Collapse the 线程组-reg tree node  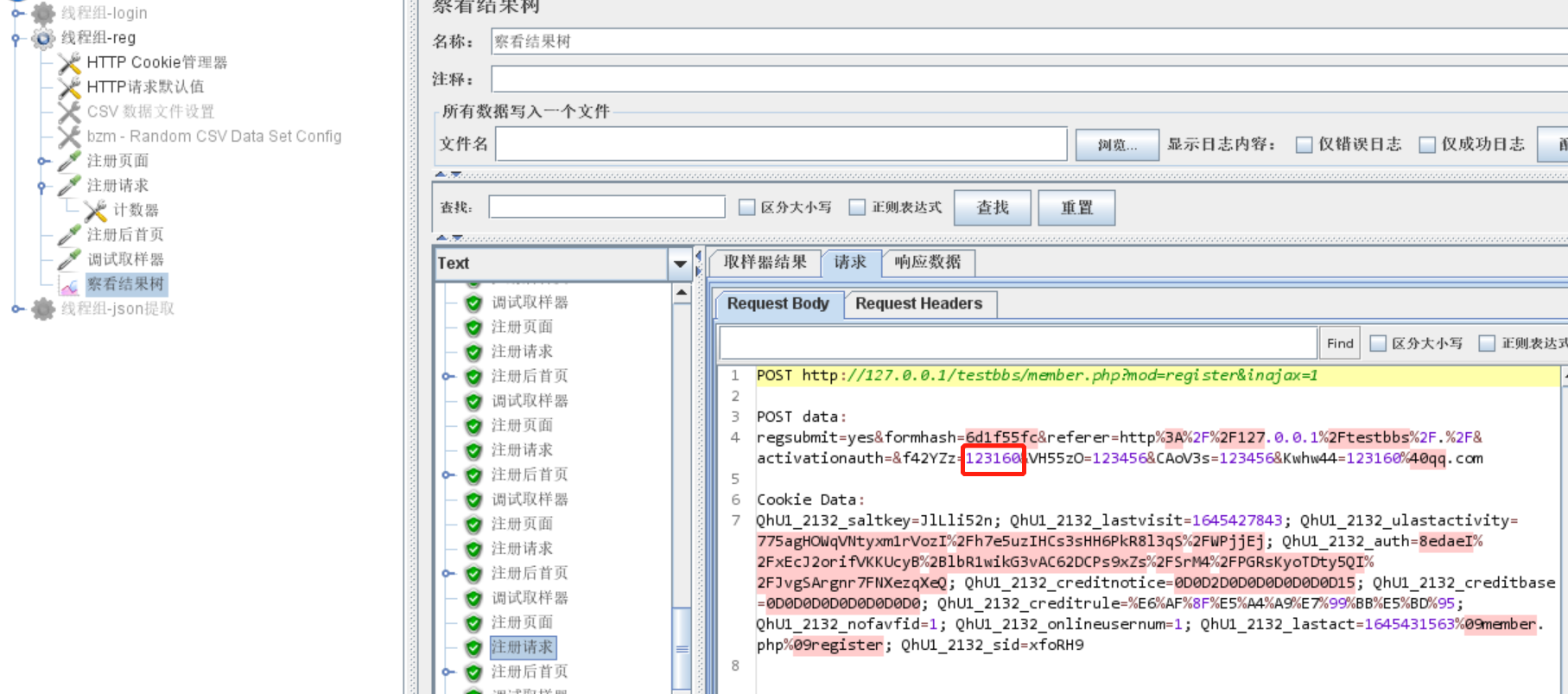point(16,38)
